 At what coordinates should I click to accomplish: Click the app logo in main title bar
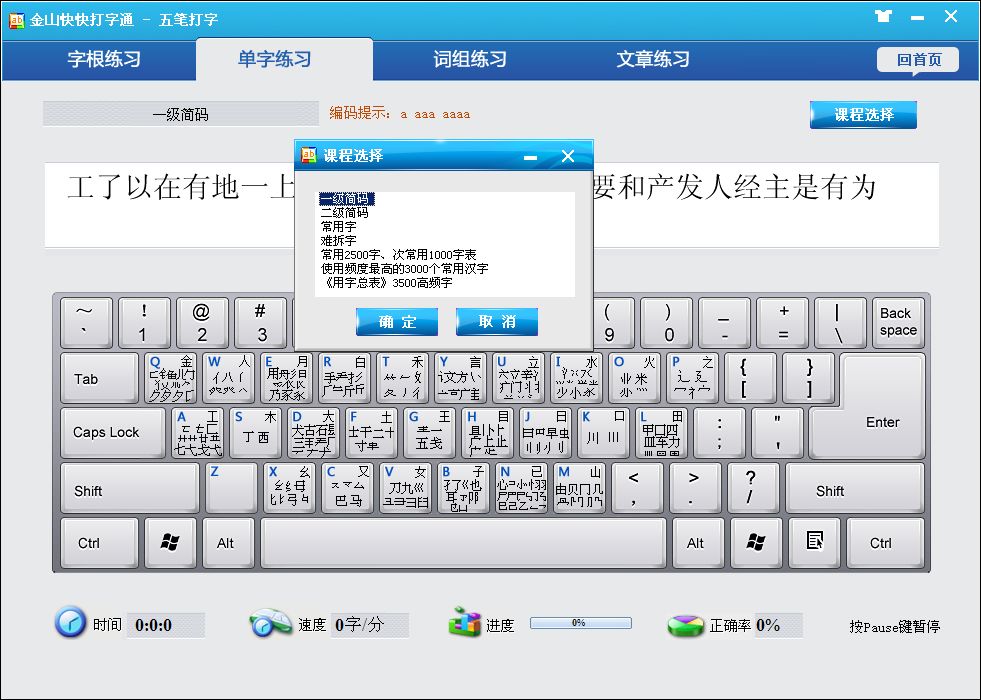coord(16,20)
